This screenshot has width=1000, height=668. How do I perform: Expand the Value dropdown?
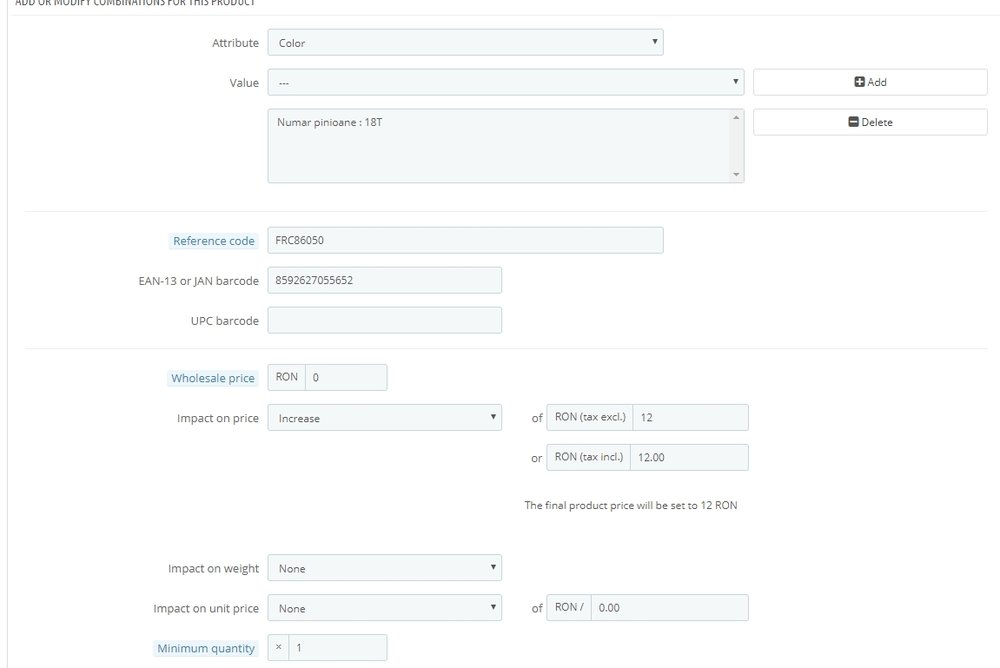[x=505, y=82]
